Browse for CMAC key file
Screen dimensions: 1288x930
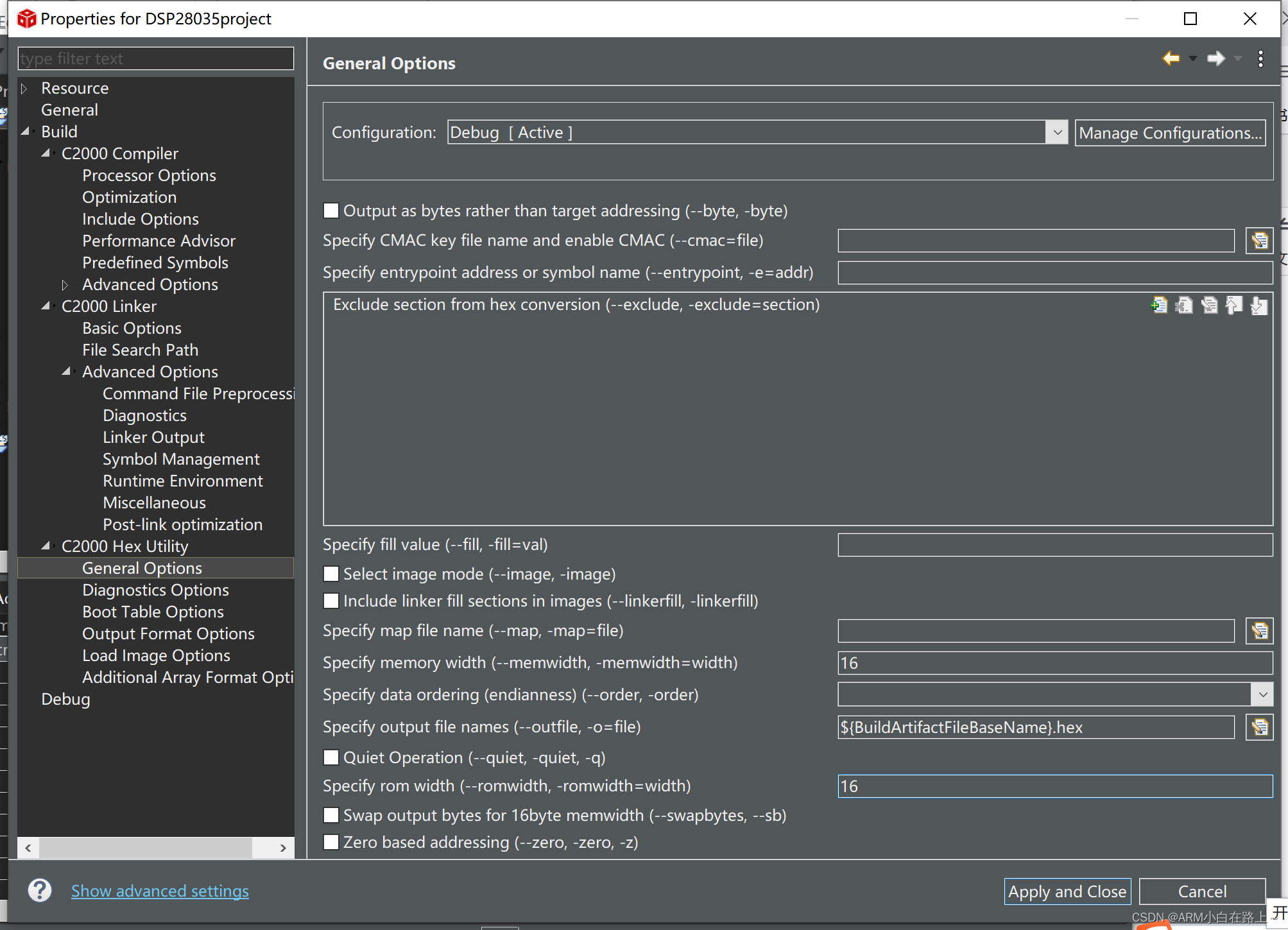(1259, 241)
